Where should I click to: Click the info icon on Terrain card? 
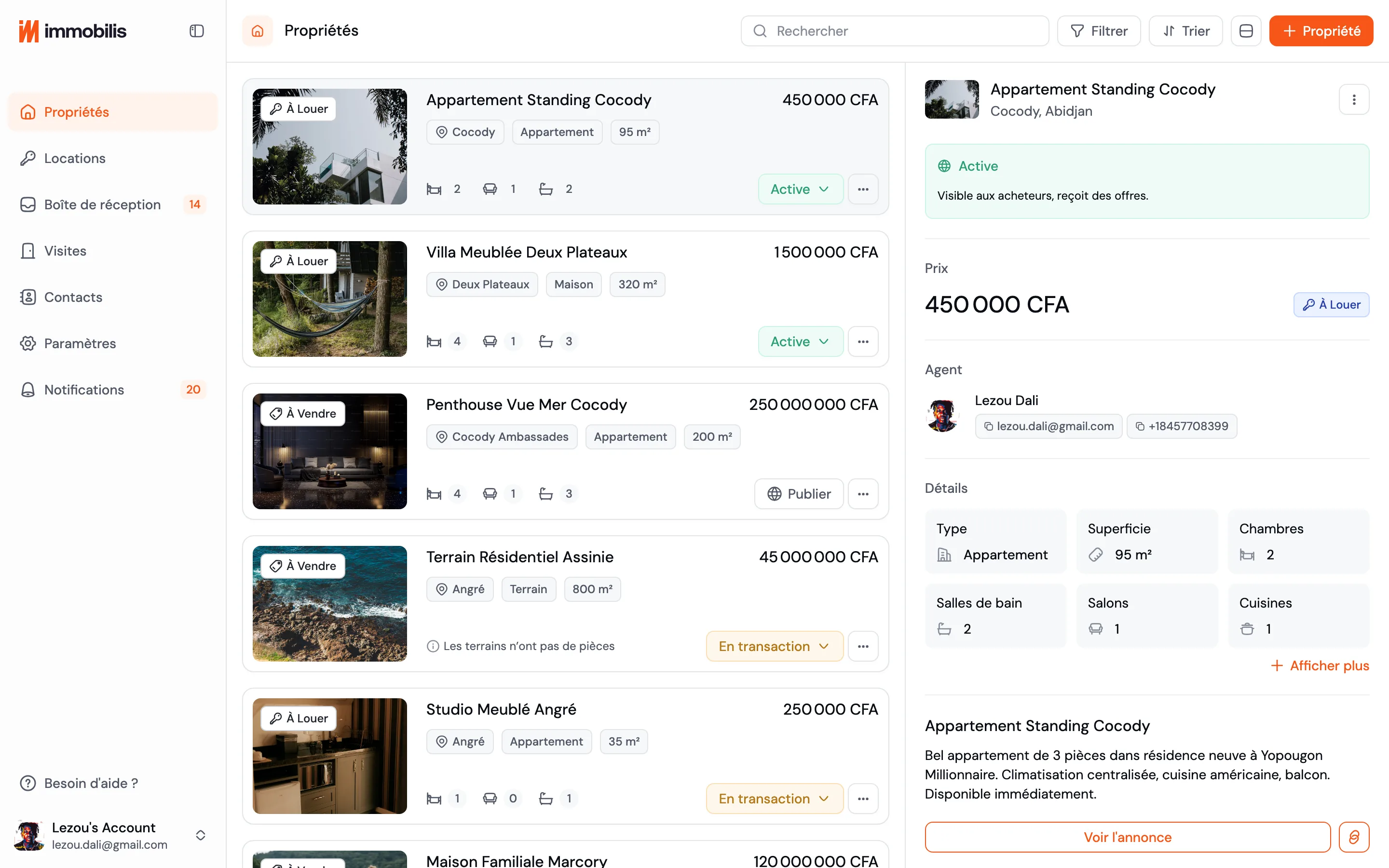pos(433,646)
